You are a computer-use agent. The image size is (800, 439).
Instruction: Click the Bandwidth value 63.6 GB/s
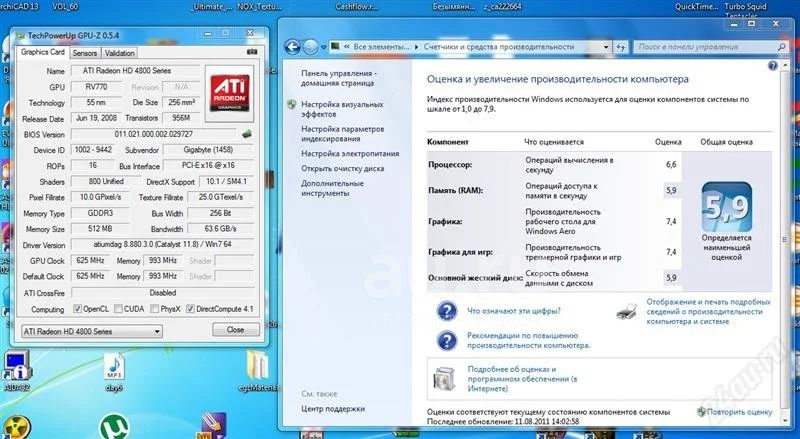click(220, 229)
